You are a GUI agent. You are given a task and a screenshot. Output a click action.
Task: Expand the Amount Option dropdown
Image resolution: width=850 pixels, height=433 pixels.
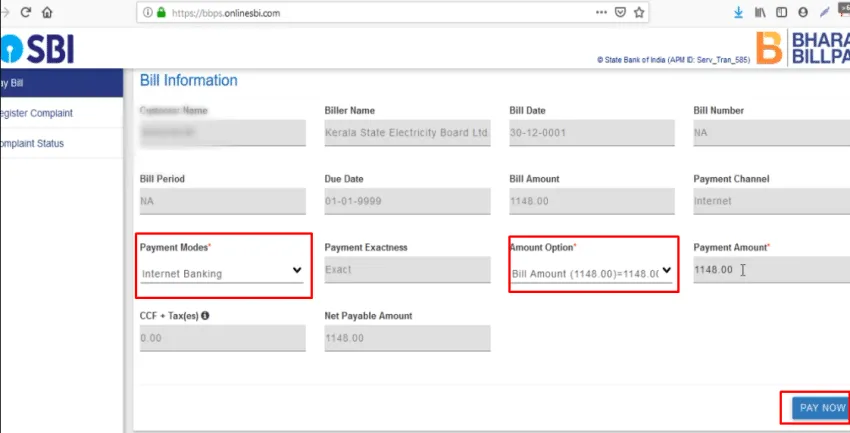tap(591, 271)
